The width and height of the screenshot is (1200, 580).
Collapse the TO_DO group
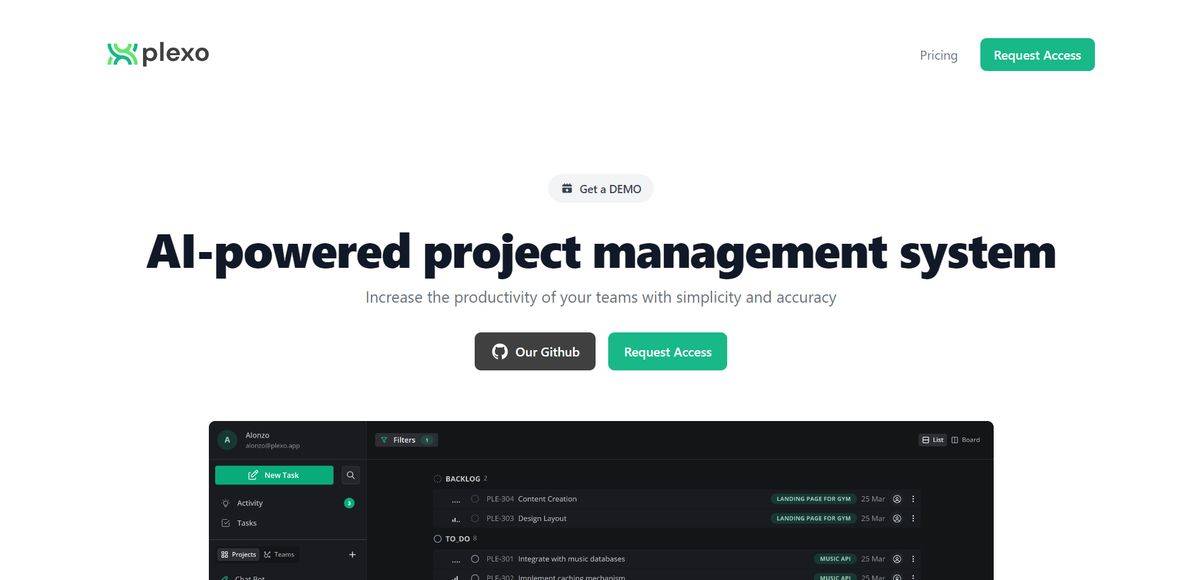click(x=438, y=539)
